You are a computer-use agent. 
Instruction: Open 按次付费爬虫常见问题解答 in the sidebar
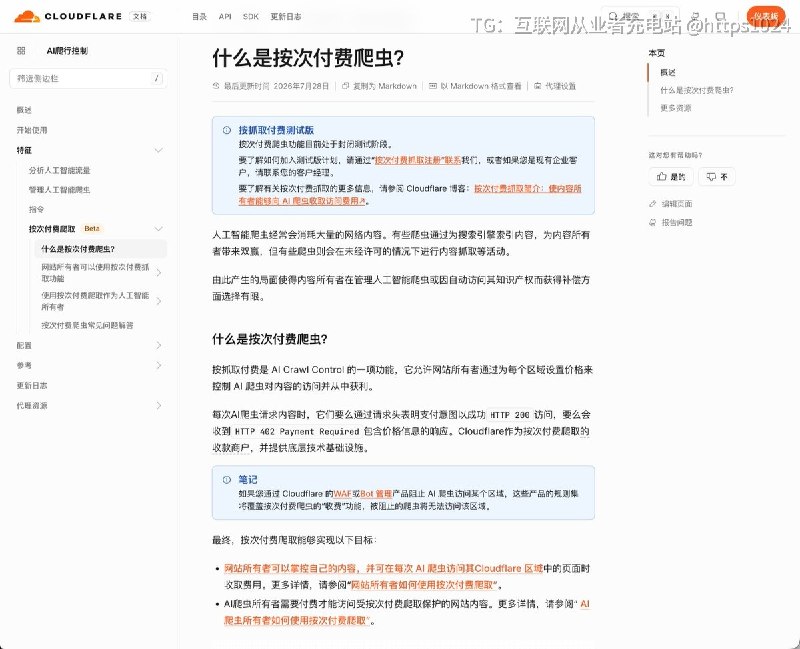pyautogui.click(x=87, y=325)
